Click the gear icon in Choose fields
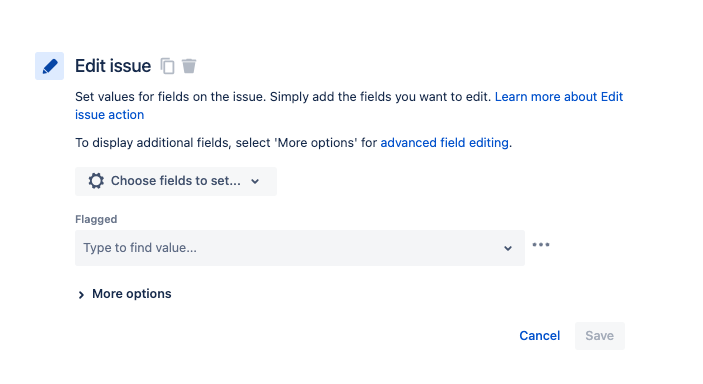703x384 pixels. [x=96, y=181]
